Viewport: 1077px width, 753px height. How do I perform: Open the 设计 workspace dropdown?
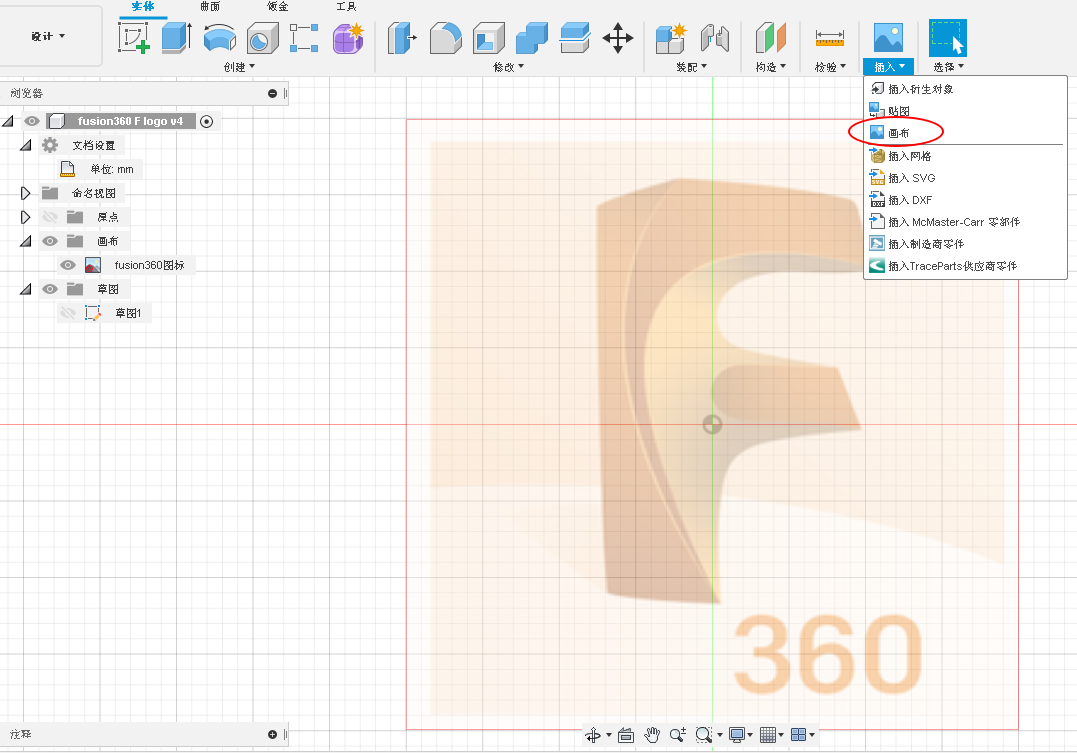tap(48, 36)
